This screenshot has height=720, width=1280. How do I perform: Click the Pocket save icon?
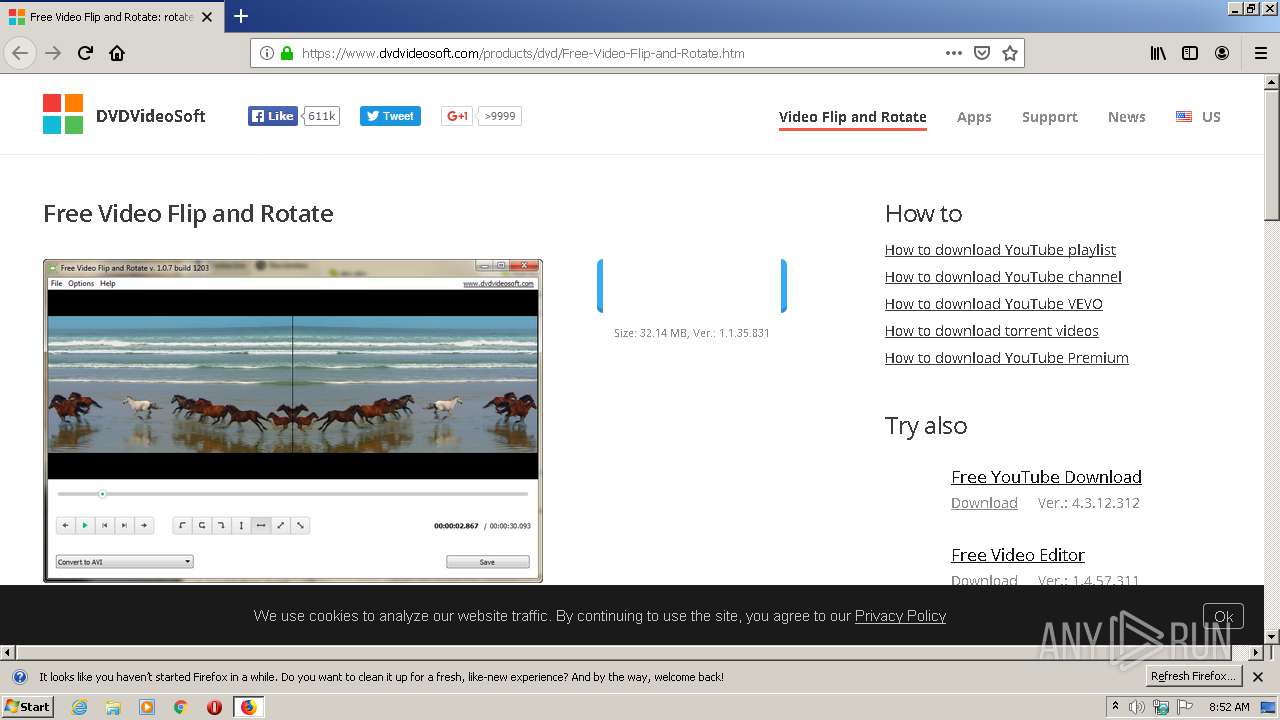point(982,53)
